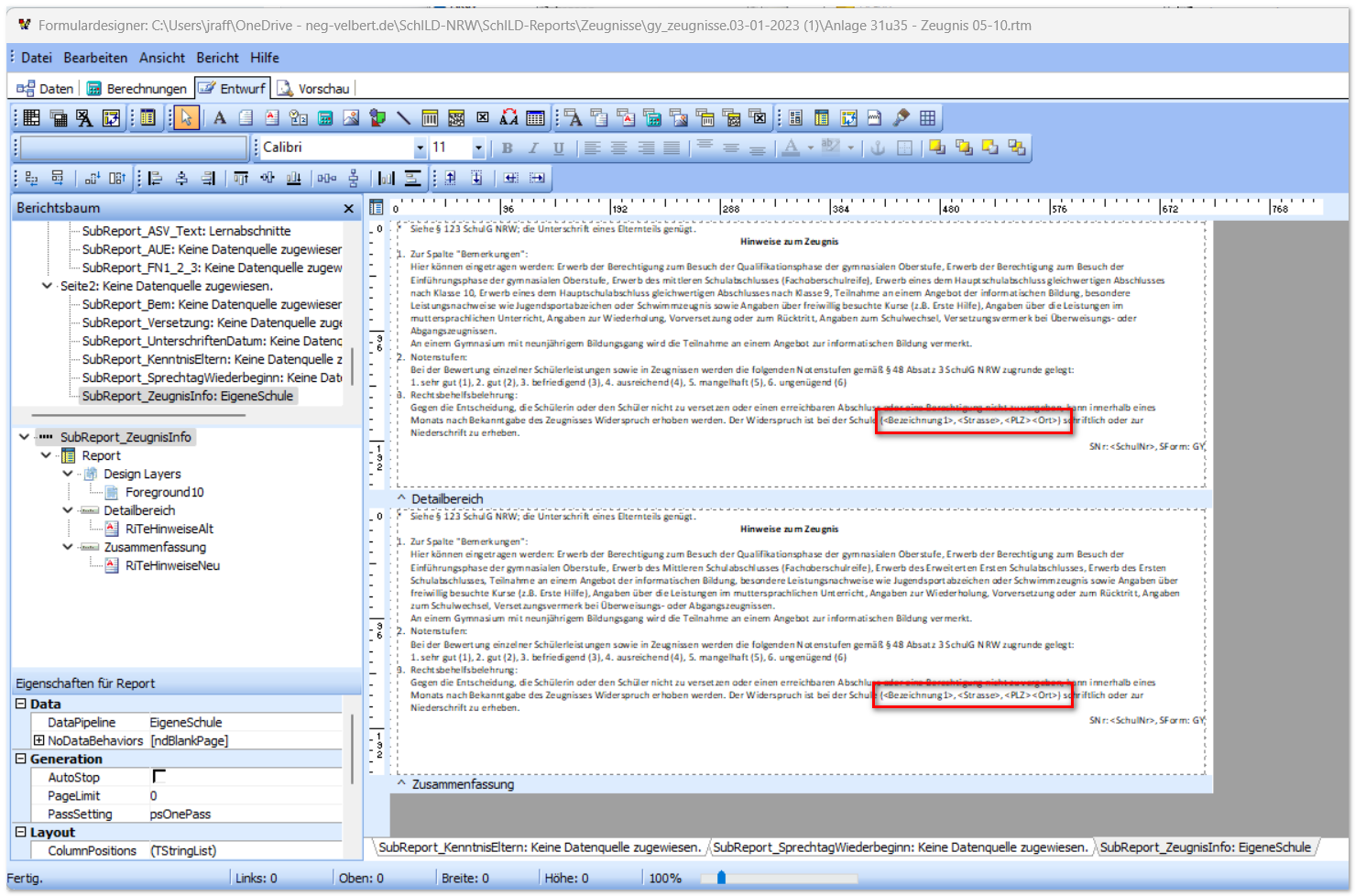Toggle Bold text formatting
Viewport: 1355px width, 896px height.
tap(507, 148)
